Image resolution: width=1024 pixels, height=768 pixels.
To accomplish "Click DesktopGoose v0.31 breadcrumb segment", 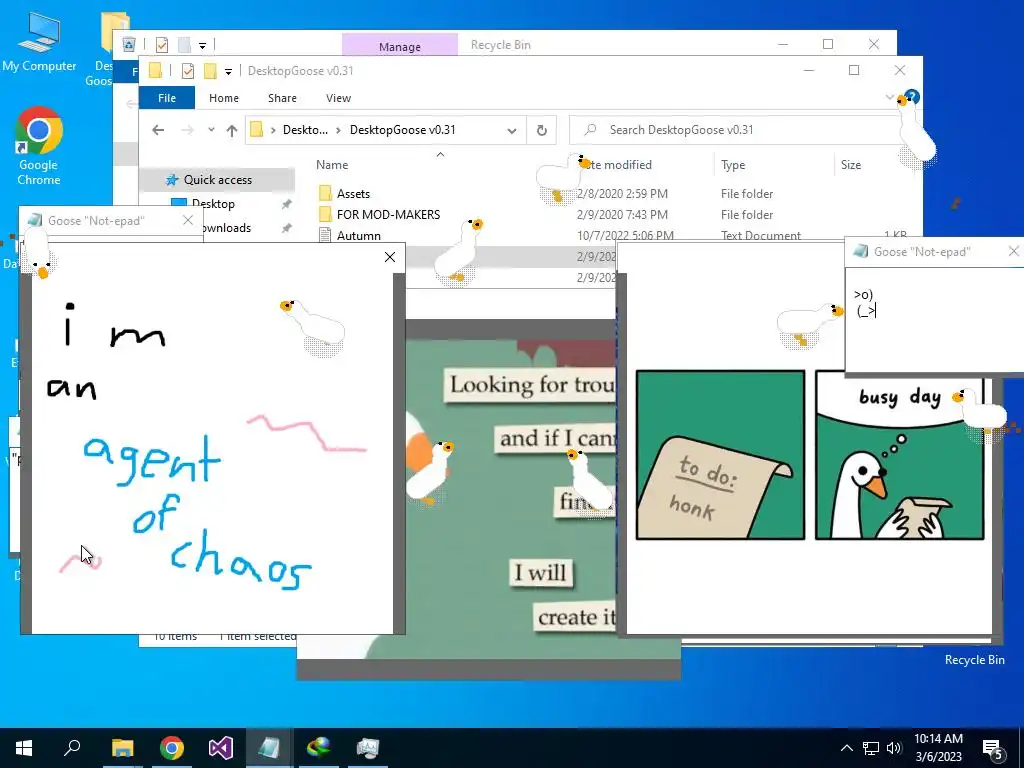I will tap(402, 130).
